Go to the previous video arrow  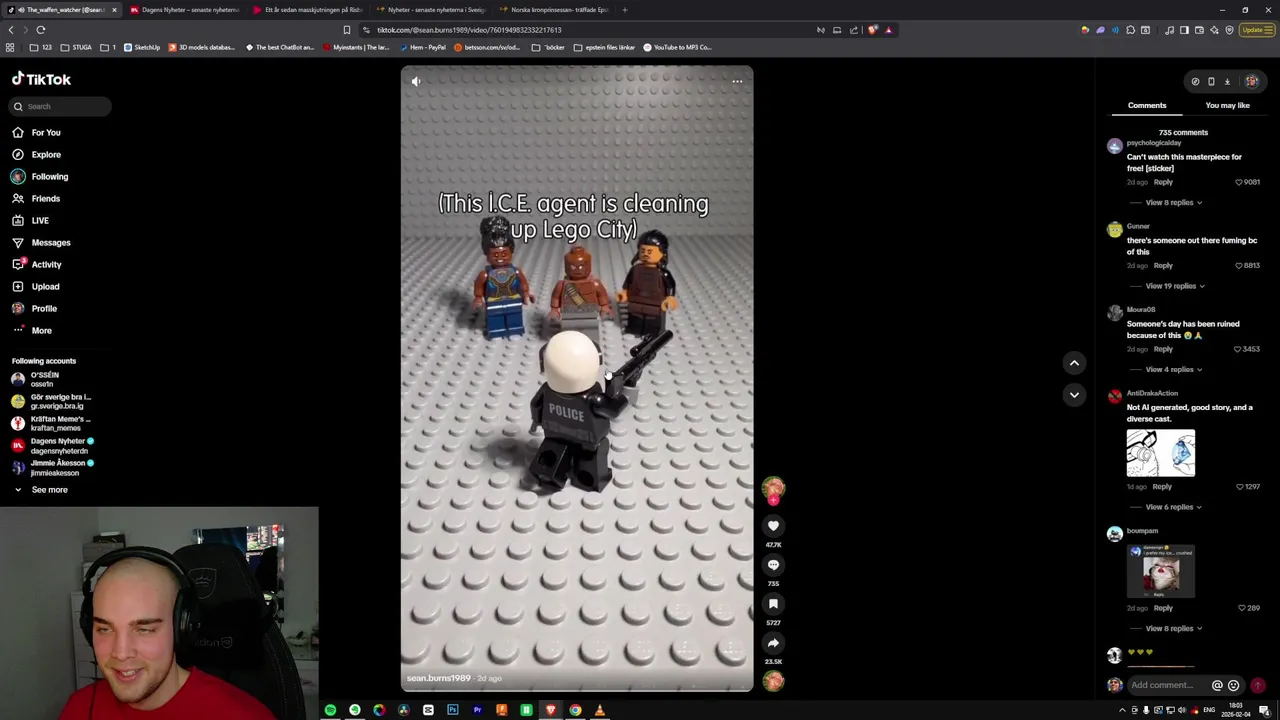pyautogui.click(x=1074, y=363)
